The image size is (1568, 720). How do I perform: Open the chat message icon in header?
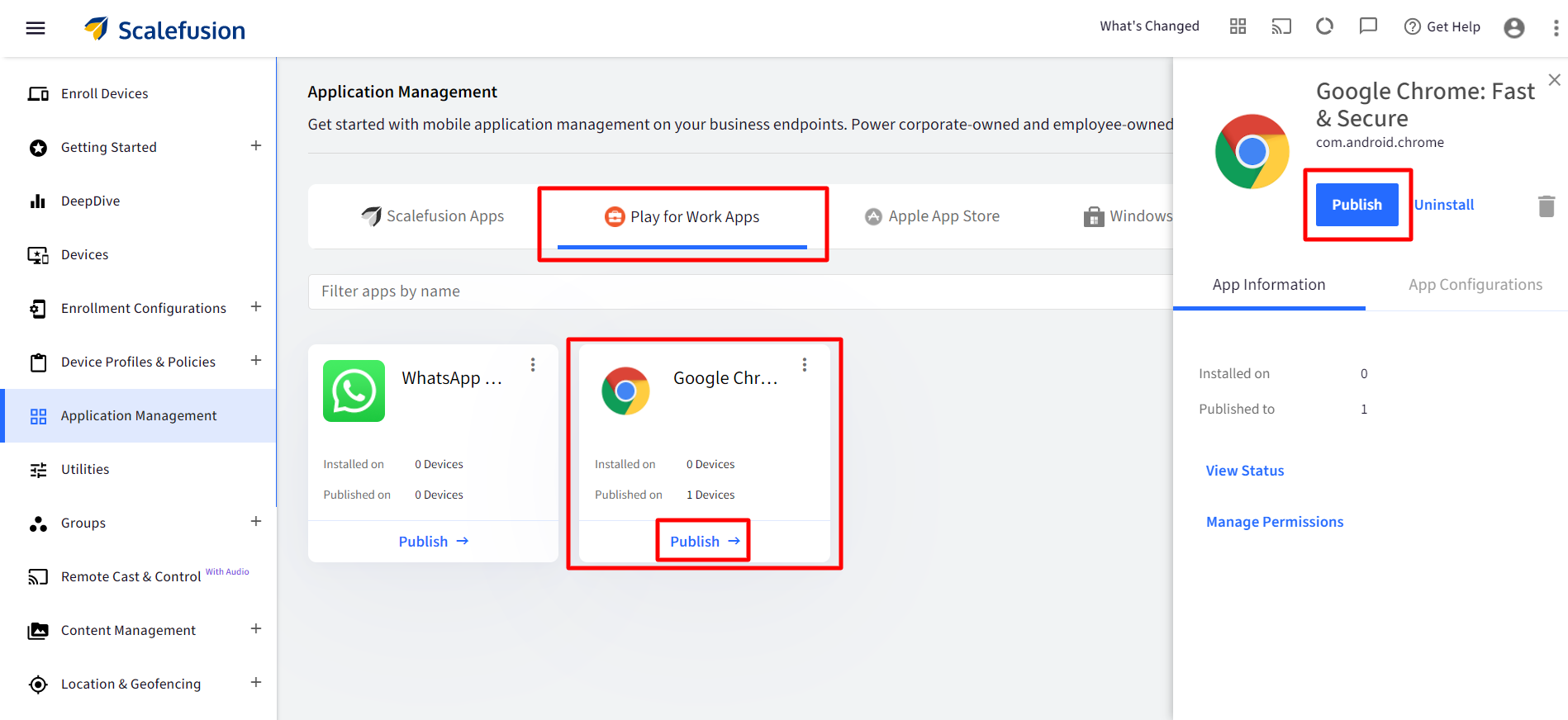pyautogui.click(x=1369, y=26)
